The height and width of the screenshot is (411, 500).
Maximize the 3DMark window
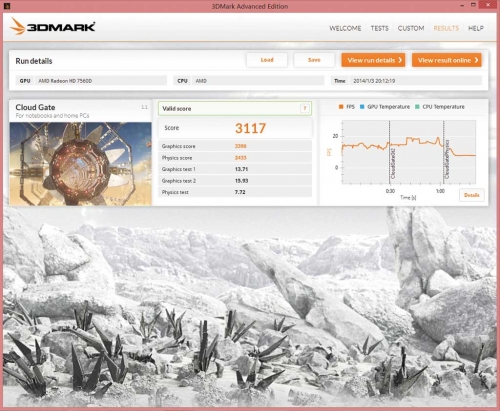click(x=473, y=5)
